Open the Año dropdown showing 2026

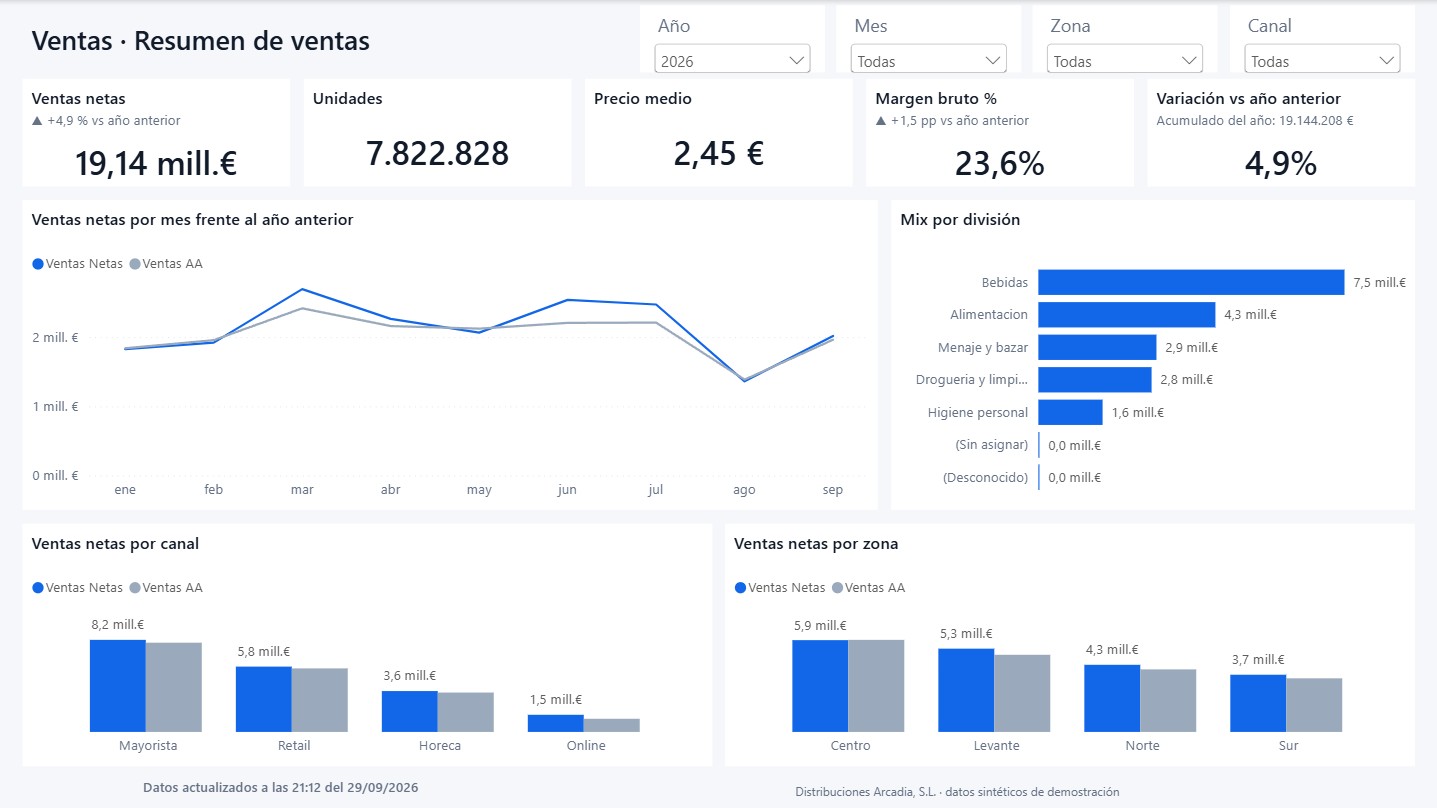click(732, 60)
